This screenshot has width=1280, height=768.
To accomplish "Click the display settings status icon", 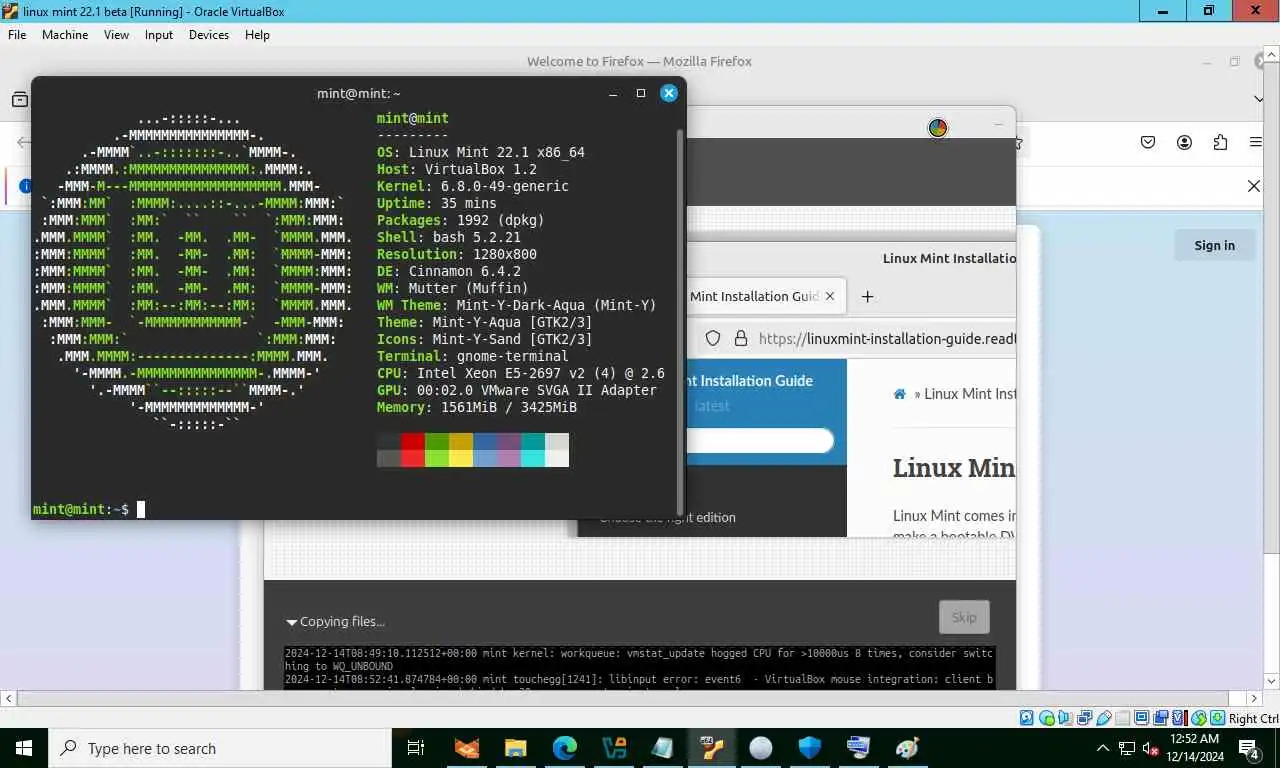I will click(x=1142, y=718).
